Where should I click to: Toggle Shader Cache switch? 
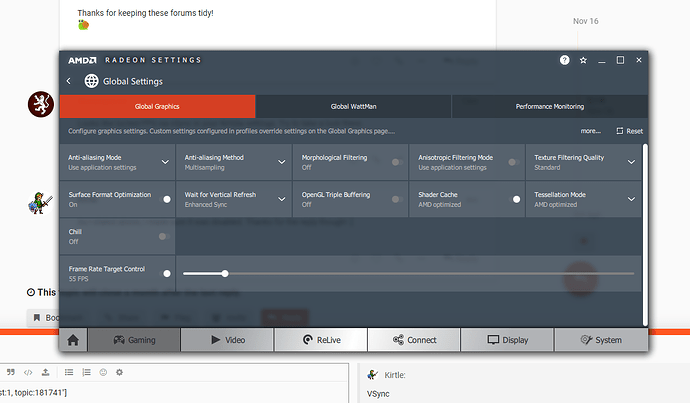514,199
